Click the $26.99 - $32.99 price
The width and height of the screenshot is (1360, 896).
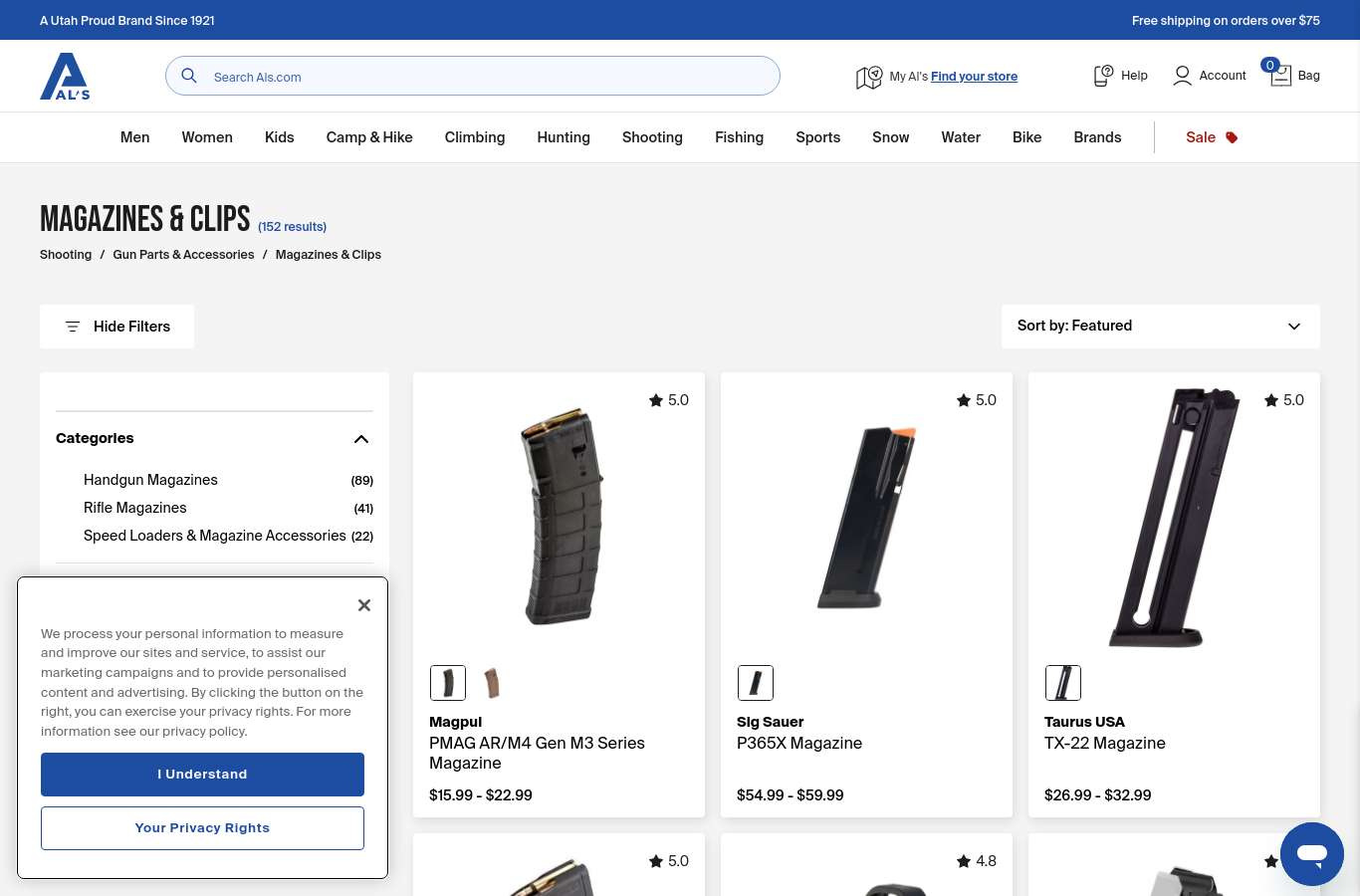(1098, 795)
